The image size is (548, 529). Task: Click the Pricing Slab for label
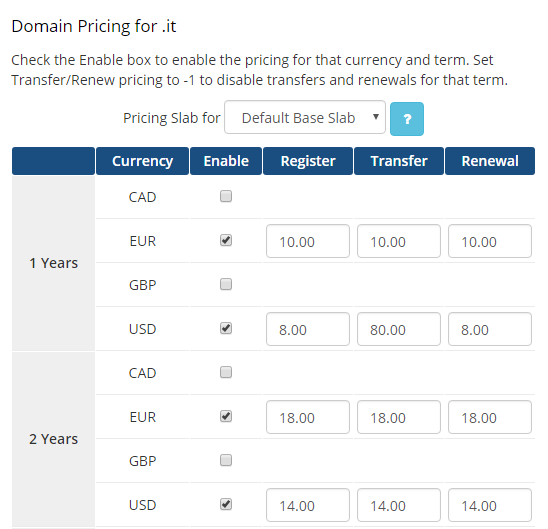[172, 118]
